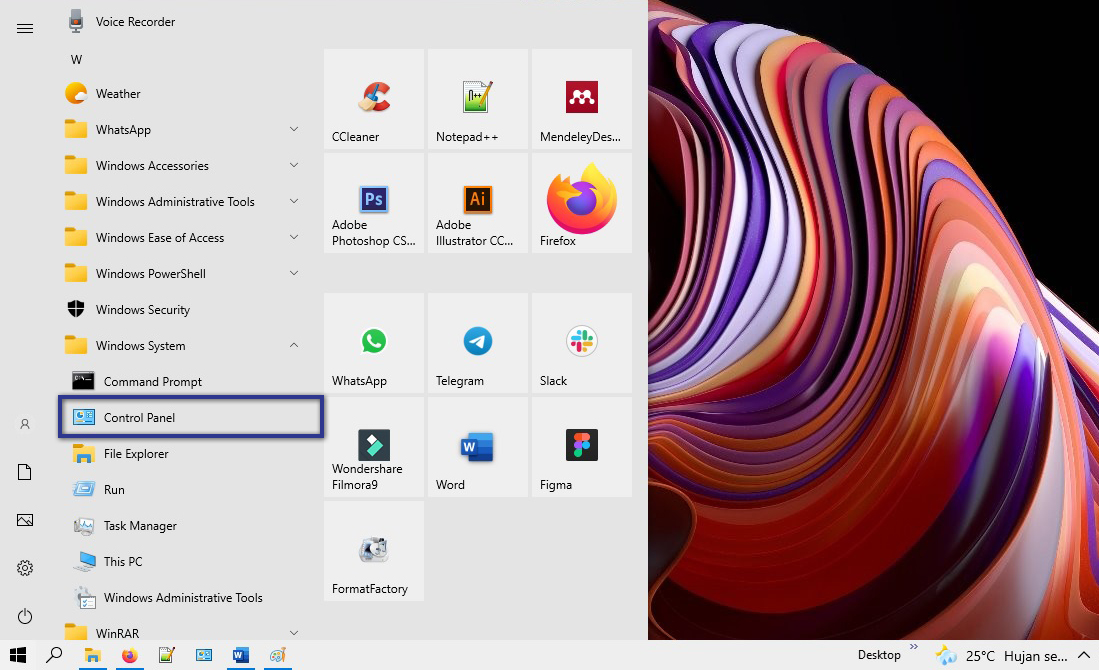
Task: Open Notepad++ from its tile
Action: point(477,98)
